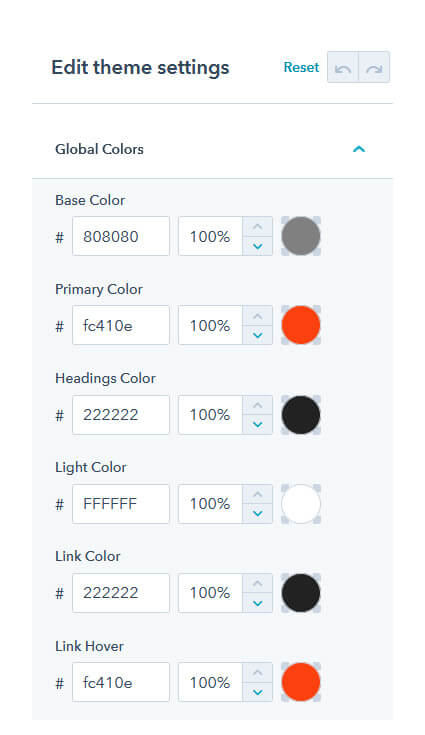The height and width of the screenshot is (735, 425).
Task: Open the Link Hover orange swatch
Action: 301,682
